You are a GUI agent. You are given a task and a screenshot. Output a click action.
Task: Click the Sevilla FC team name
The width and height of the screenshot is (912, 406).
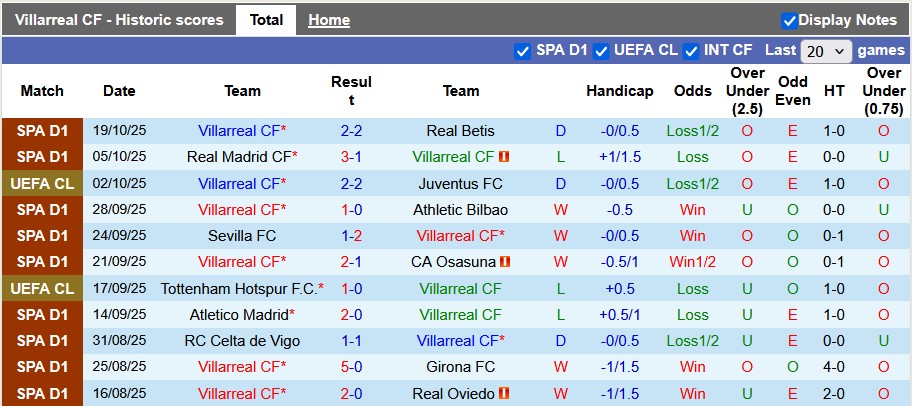click(x=242, y=236)
